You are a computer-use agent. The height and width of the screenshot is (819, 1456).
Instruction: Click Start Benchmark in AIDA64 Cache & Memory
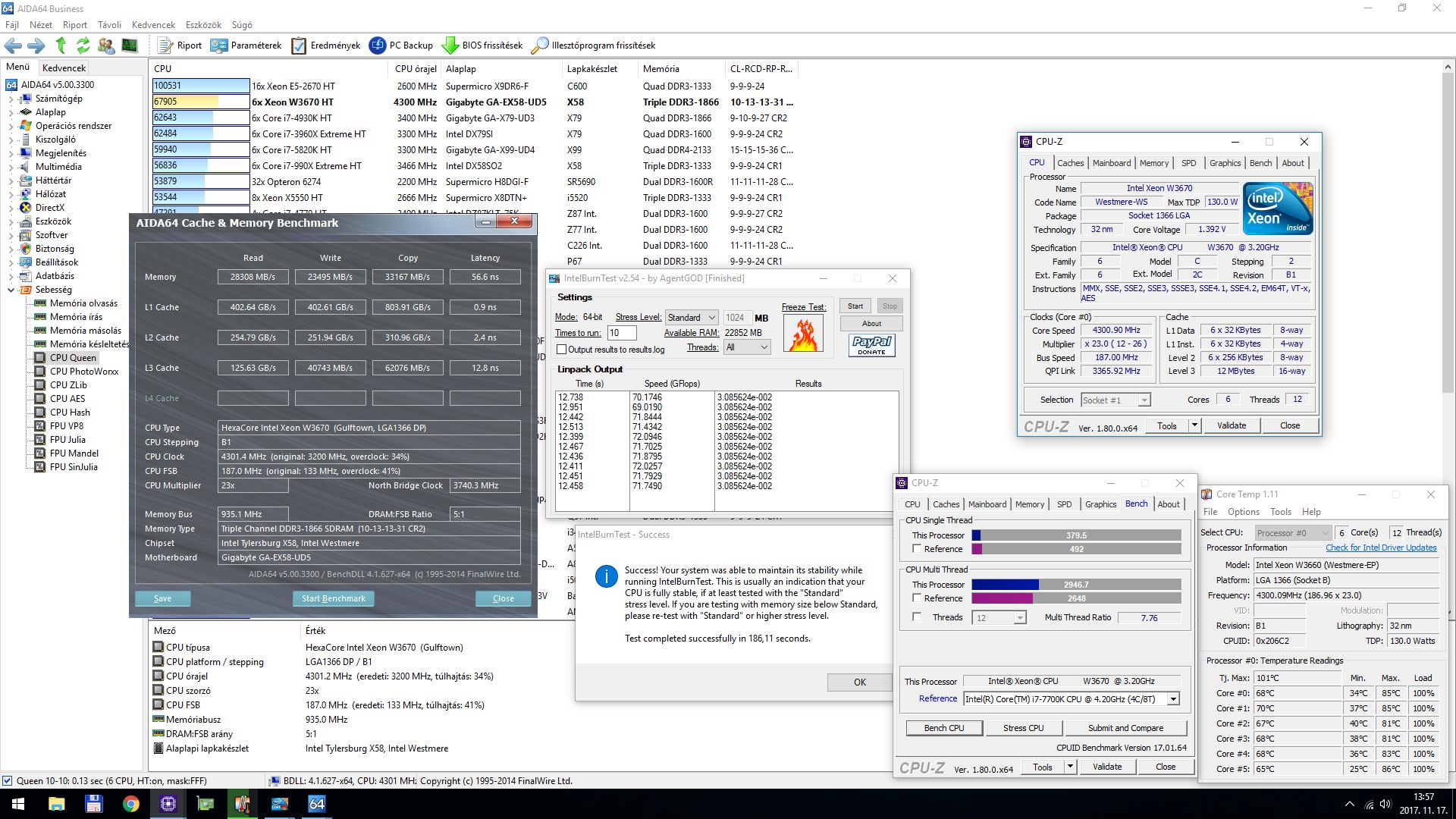coord(333,598)
